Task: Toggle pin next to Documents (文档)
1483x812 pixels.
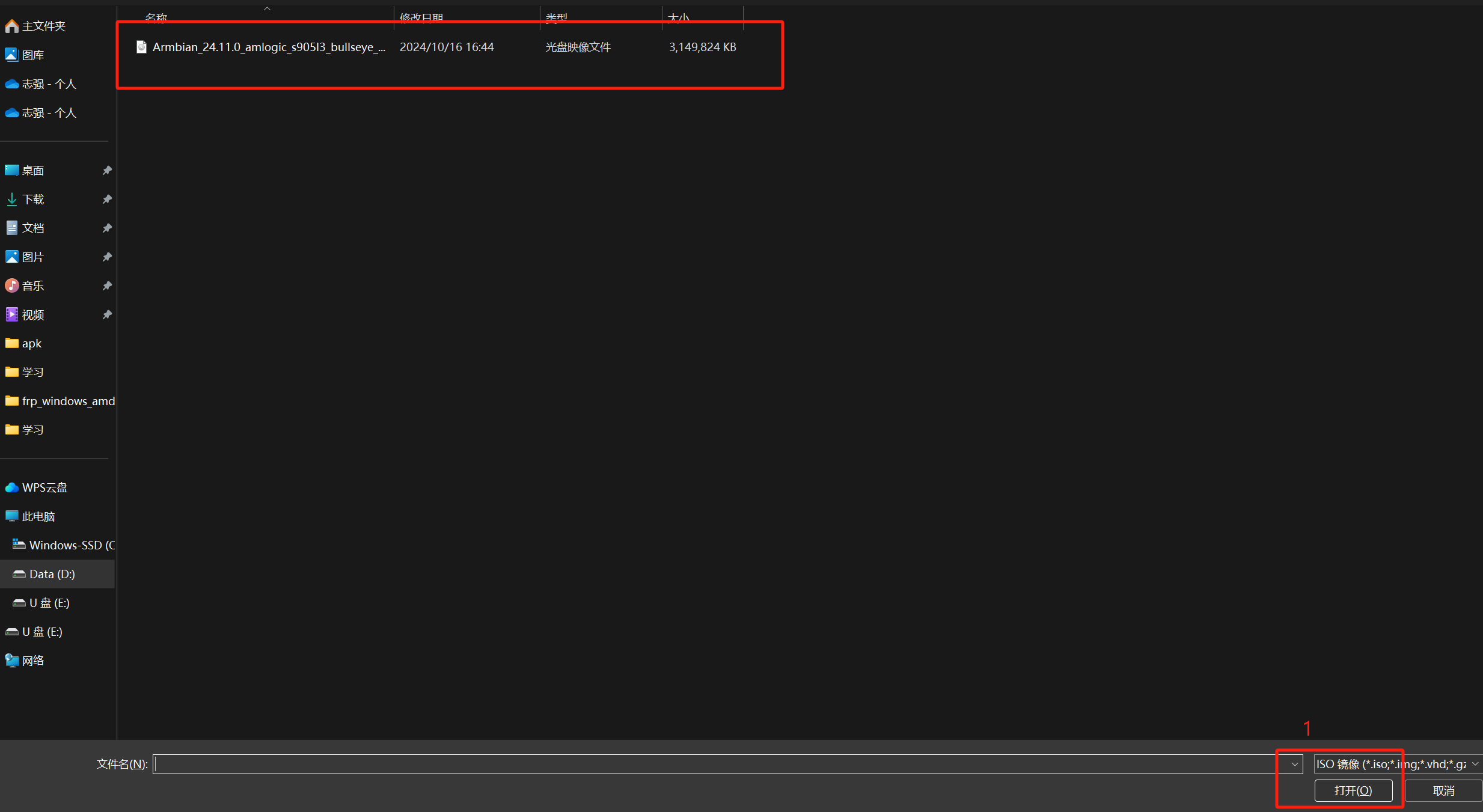Action: (107, 228)
